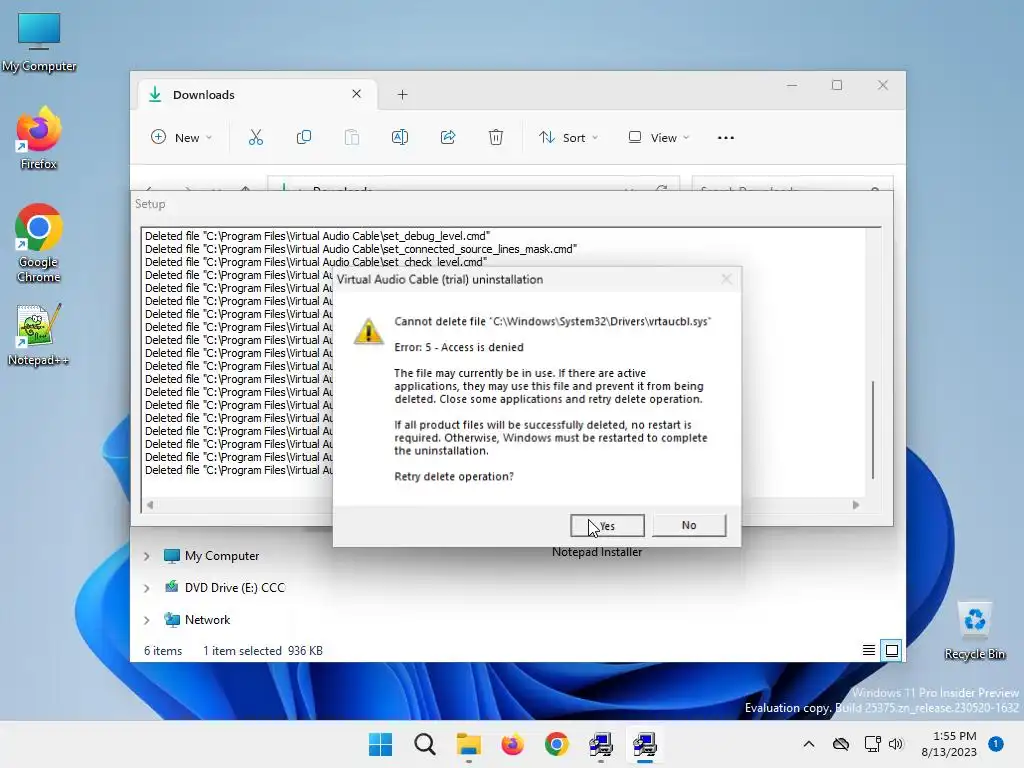Click the cloud sync tray icon
1024x768 pixels.
(840, 744)
